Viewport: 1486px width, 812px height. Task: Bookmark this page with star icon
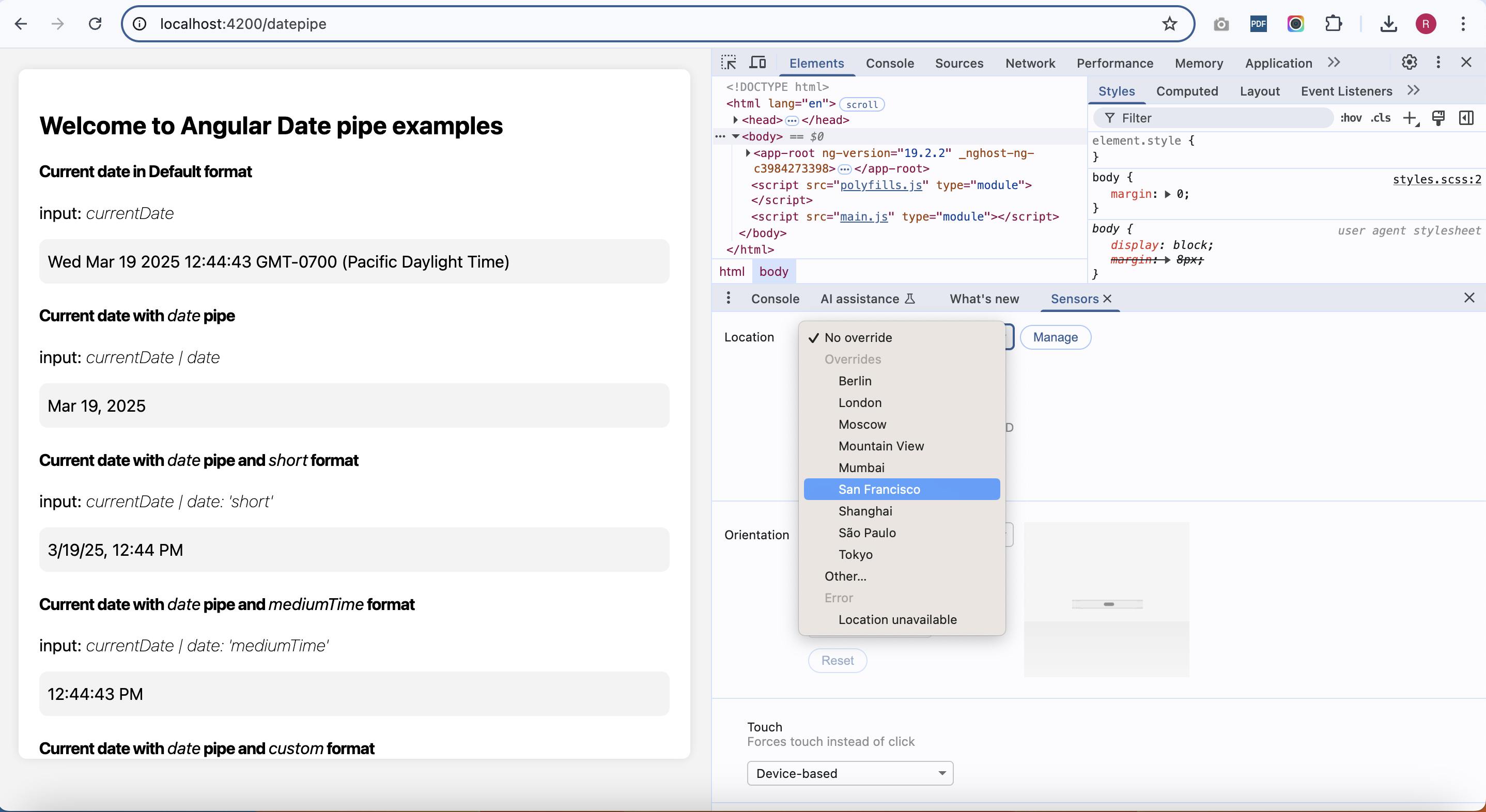tap(1169, 24)
